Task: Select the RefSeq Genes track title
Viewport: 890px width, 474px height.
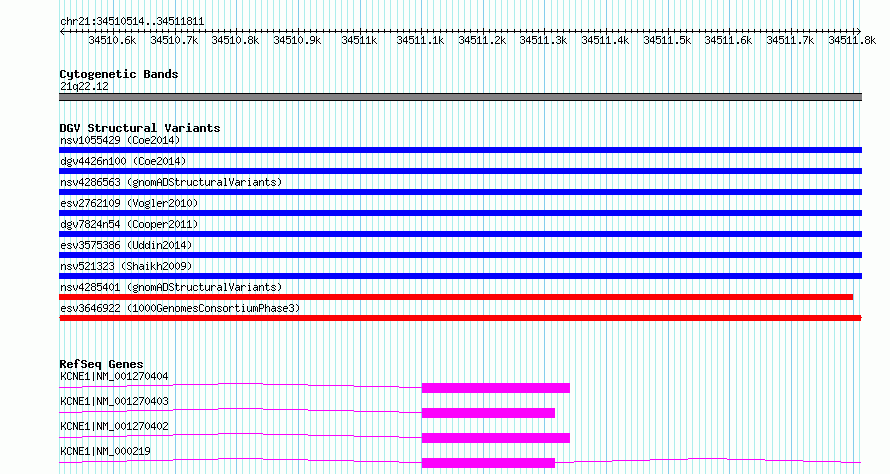Action: pos(101,364)
